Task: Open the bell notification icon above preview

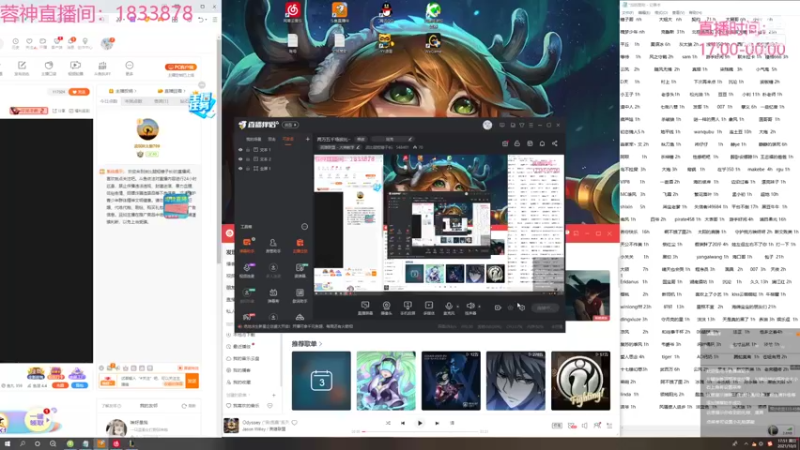Action: tap(542, 144)
